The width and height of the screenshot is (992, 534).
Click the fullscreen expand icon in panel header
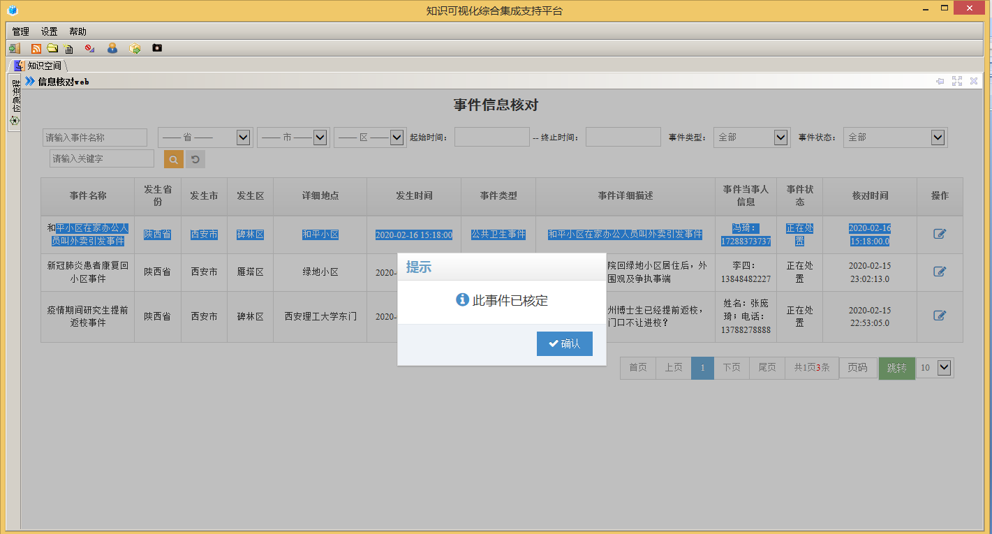tap(957, 81)
